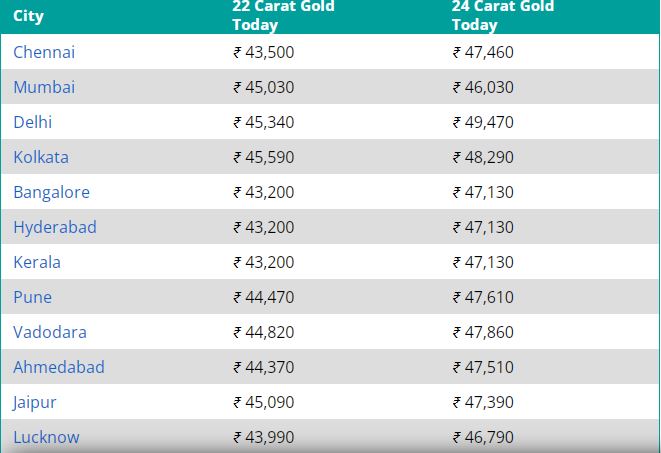661x453 pixels.
Task: Click Delhi's 24 carat price ₹ 49,470
Action: [x=483, y=122]
